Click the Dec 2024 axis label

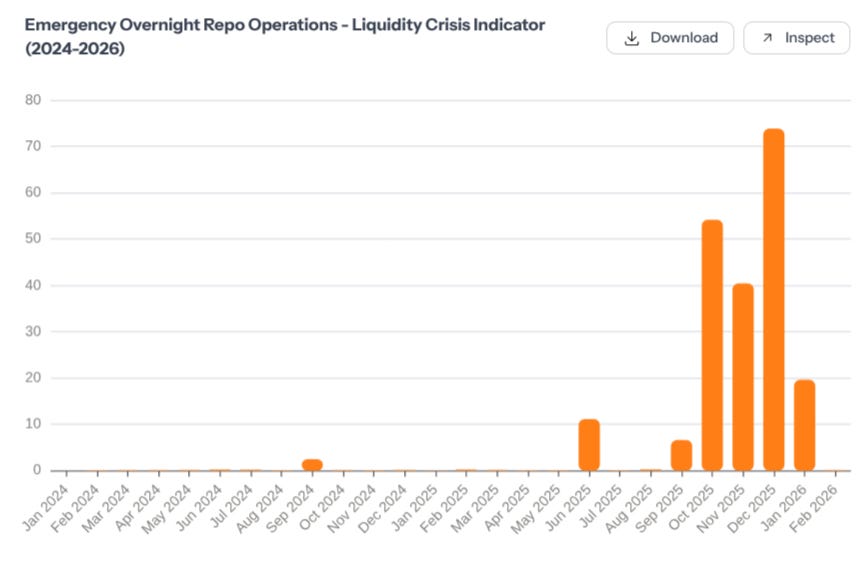(x=384, y=508)
